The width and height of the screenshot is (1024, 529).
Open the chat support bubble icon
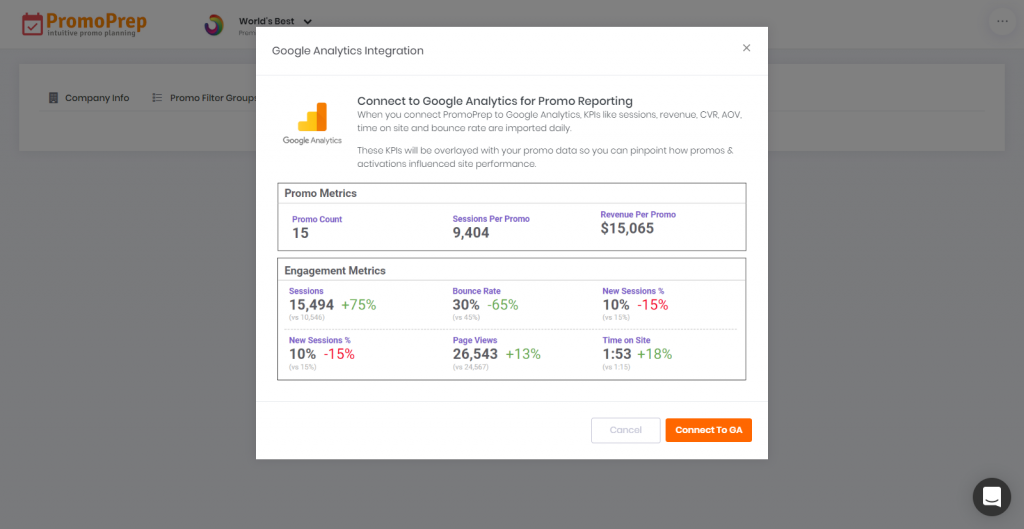(x=991, y=497)
